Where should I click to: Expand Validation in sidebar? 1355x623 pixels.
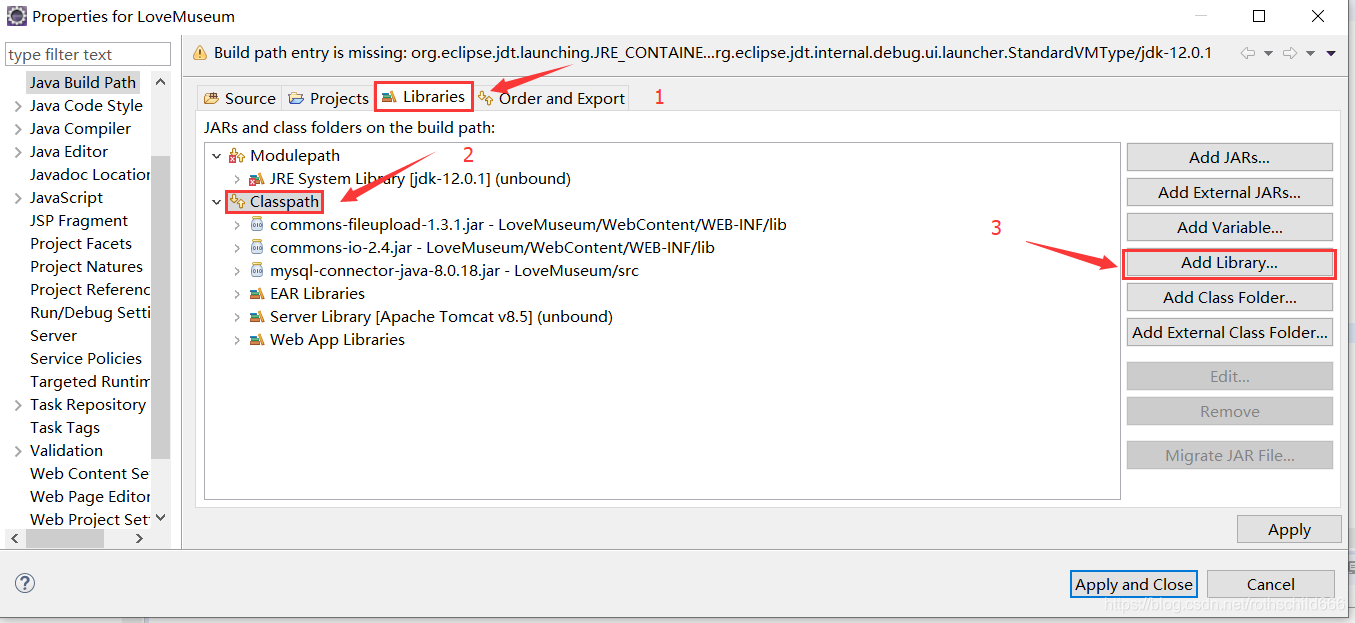(x=18, y=451)
